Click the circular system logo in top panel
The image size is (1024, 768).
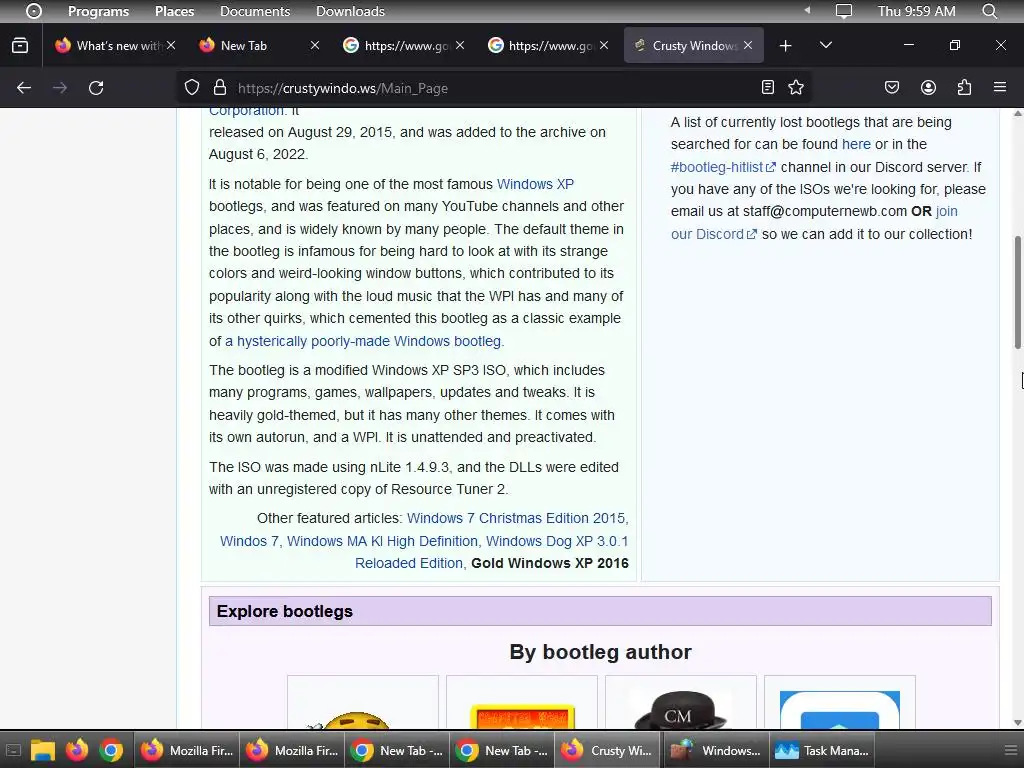34,11
